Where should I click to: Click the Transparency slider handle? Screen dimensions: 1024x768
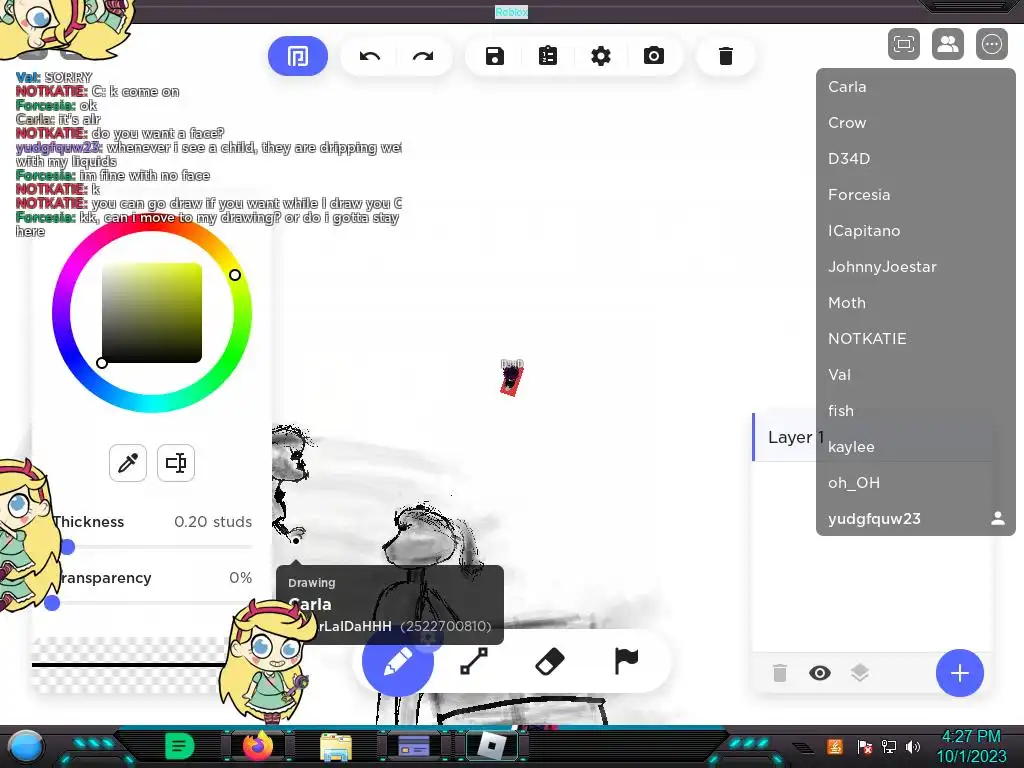[x=52, y=603]
